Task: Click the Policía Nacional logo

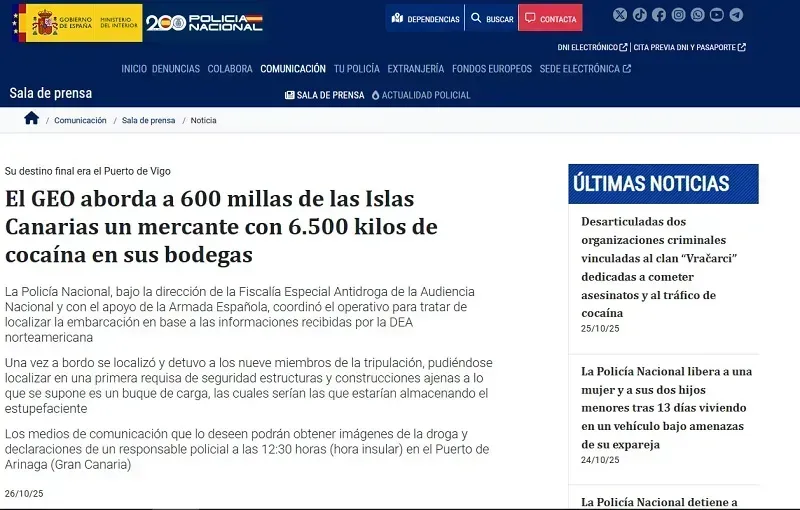Action: pos(205,21)
